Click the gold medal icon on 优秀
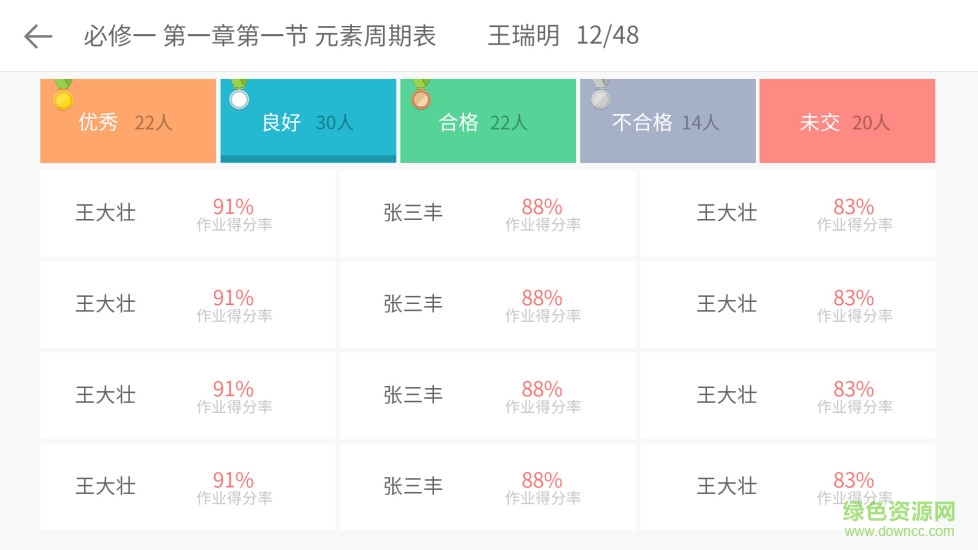This screenshot has width=978, height=550. pos(63,97)
